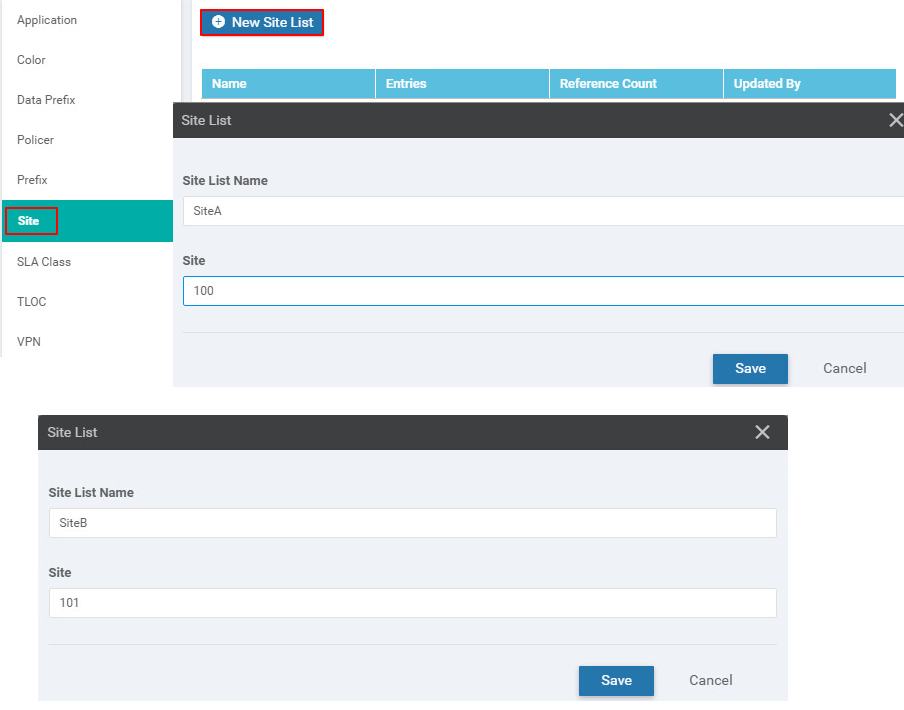Click the Reference Count column header
Viewport: 904px width, 710px height.
tap(636, 84)
